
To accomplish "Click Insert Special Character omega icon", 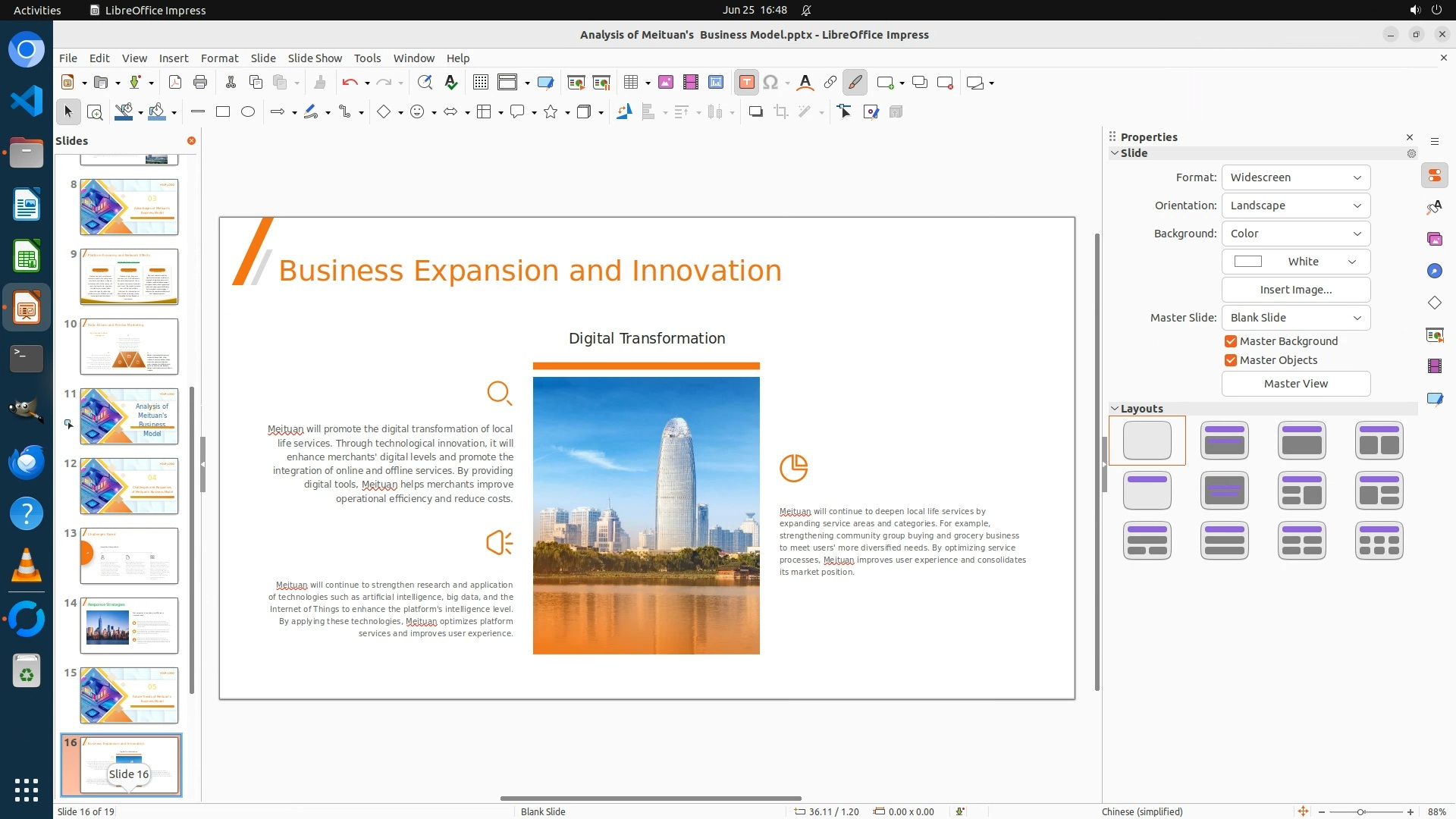I will [770, 83].
